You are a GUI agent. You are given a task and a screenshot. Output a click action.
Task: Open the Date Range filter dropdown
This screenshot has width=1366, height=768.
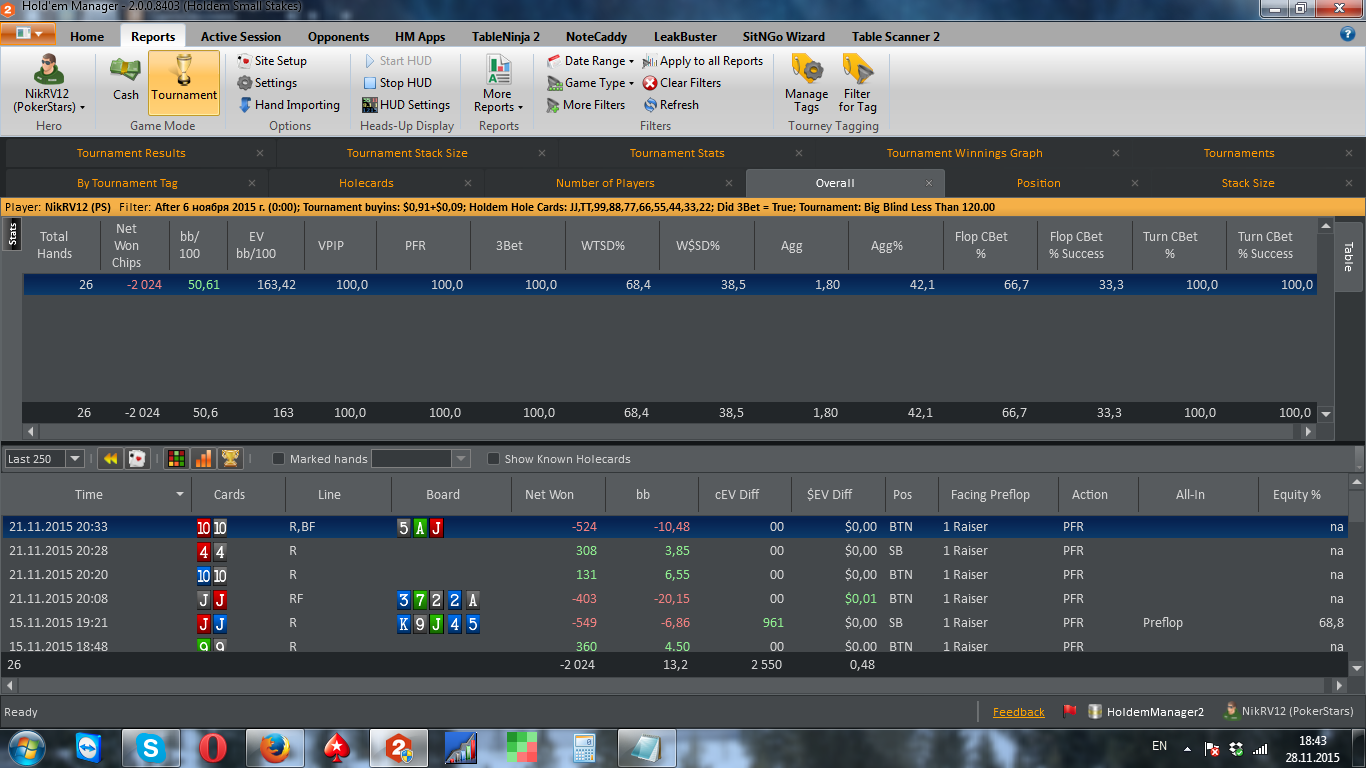pyautogui.click(x=591, y=61)
